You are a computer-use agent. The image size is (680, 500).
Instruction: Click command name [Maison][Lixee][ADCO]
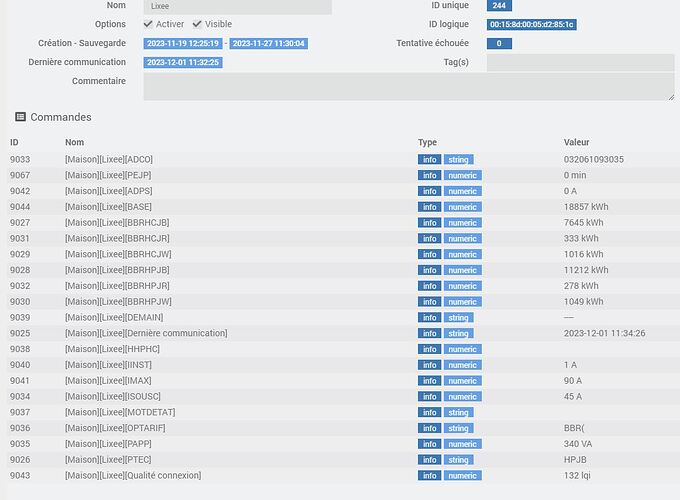(x=109, y=159)
